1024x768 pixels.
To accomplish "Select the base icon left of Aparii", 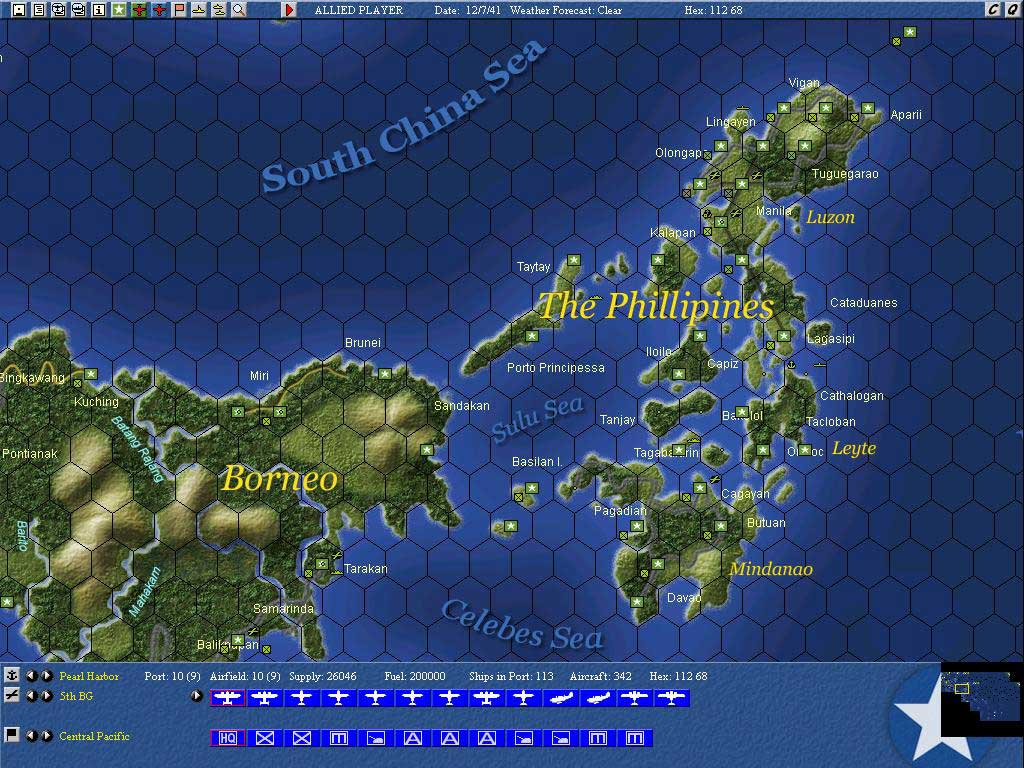I will (x=867, y=108).
